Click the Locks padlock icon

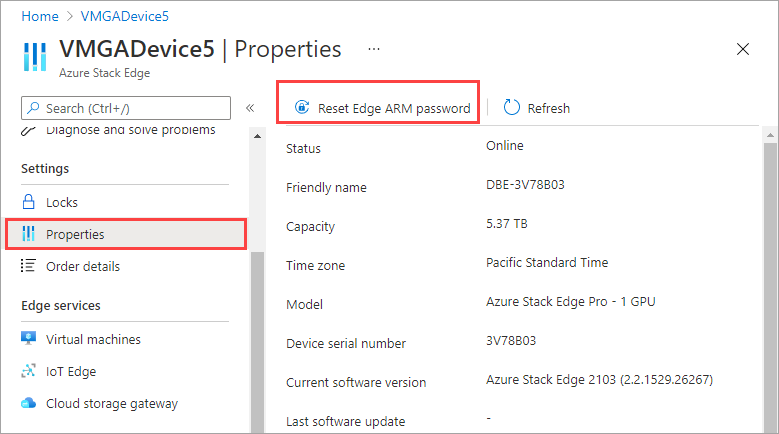pyautogui.click(x=29, y=202)
